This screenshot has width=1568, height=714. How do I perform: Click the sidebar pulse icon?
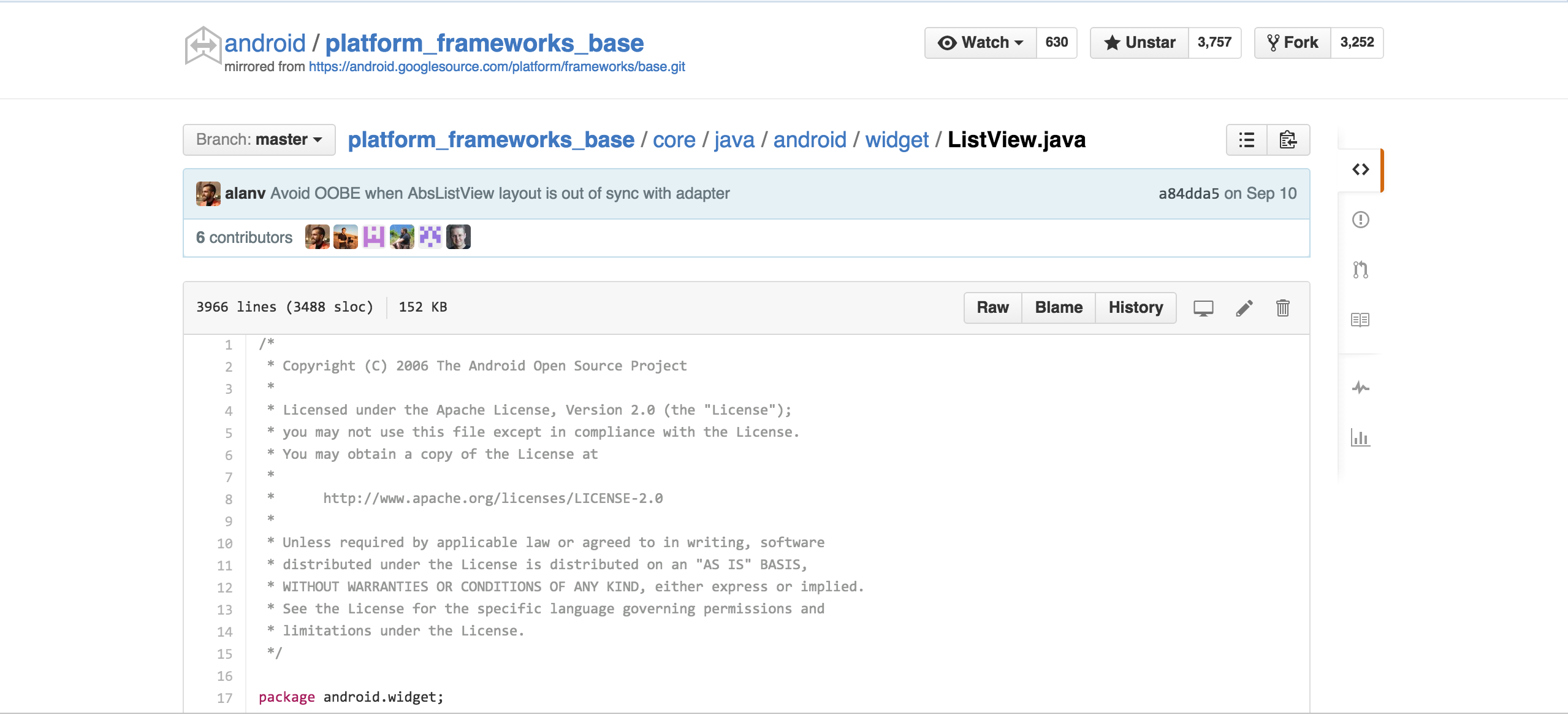1359,387
